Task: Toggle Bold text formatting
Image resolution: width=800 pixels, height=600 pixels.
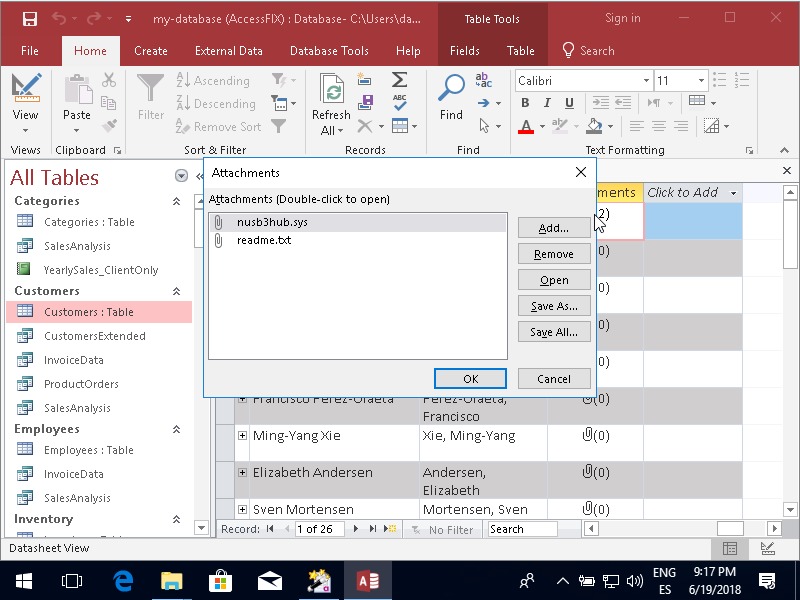Action: point(525,103)
